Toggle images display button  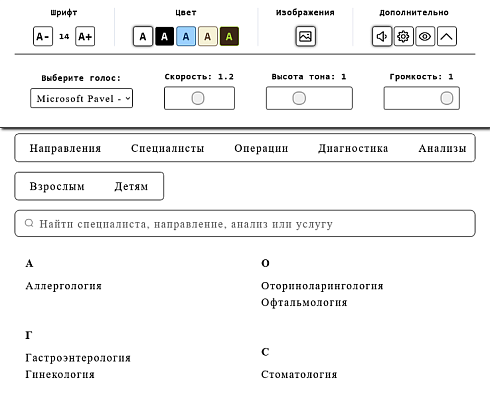[306, 36]
